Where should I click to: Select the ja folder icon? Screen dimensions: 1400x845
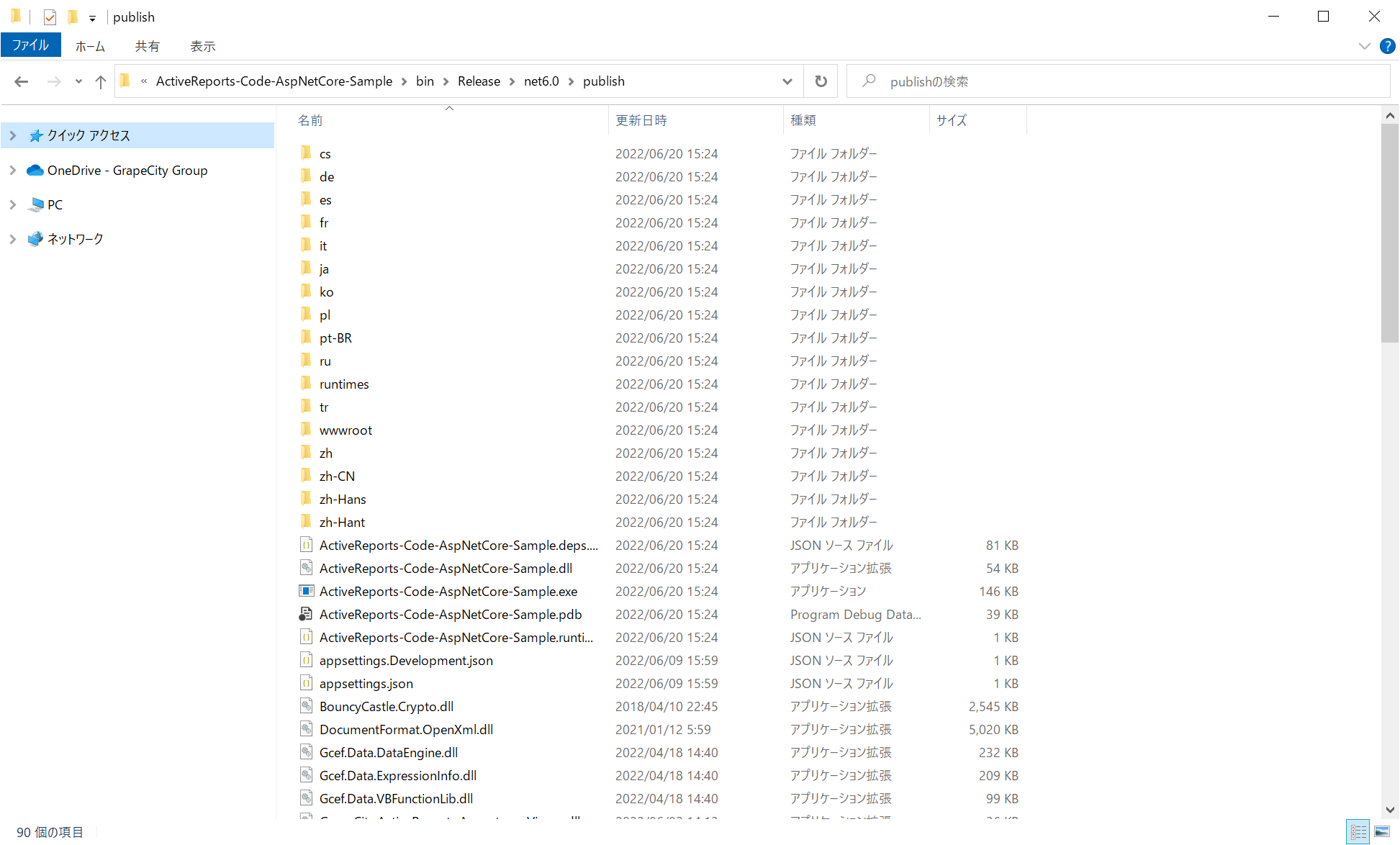pyautogui.click(x=306, y=268)
